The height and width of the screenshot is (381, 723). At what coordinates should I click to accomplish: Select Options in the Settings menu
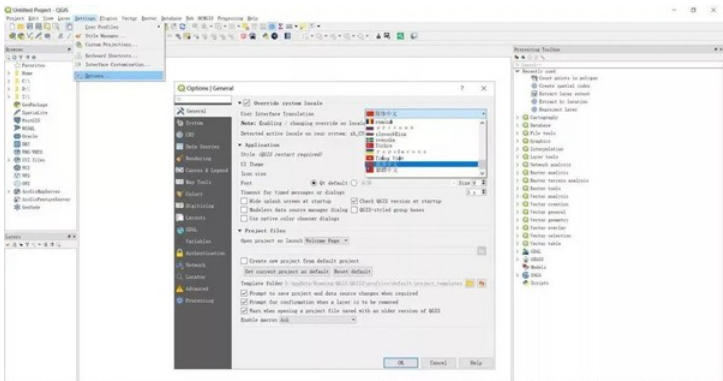pyautogui.click(x=119, y=76)
